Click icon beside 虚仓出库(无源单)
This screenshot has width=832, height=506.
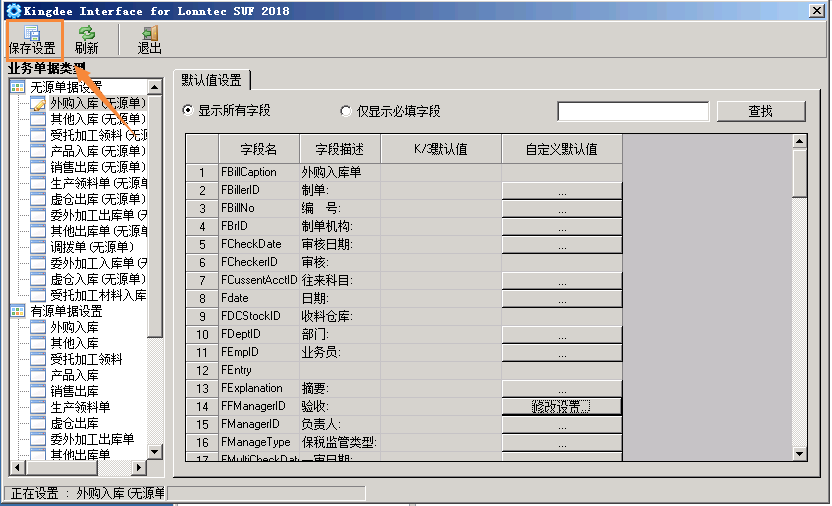(x=38, y=199)
